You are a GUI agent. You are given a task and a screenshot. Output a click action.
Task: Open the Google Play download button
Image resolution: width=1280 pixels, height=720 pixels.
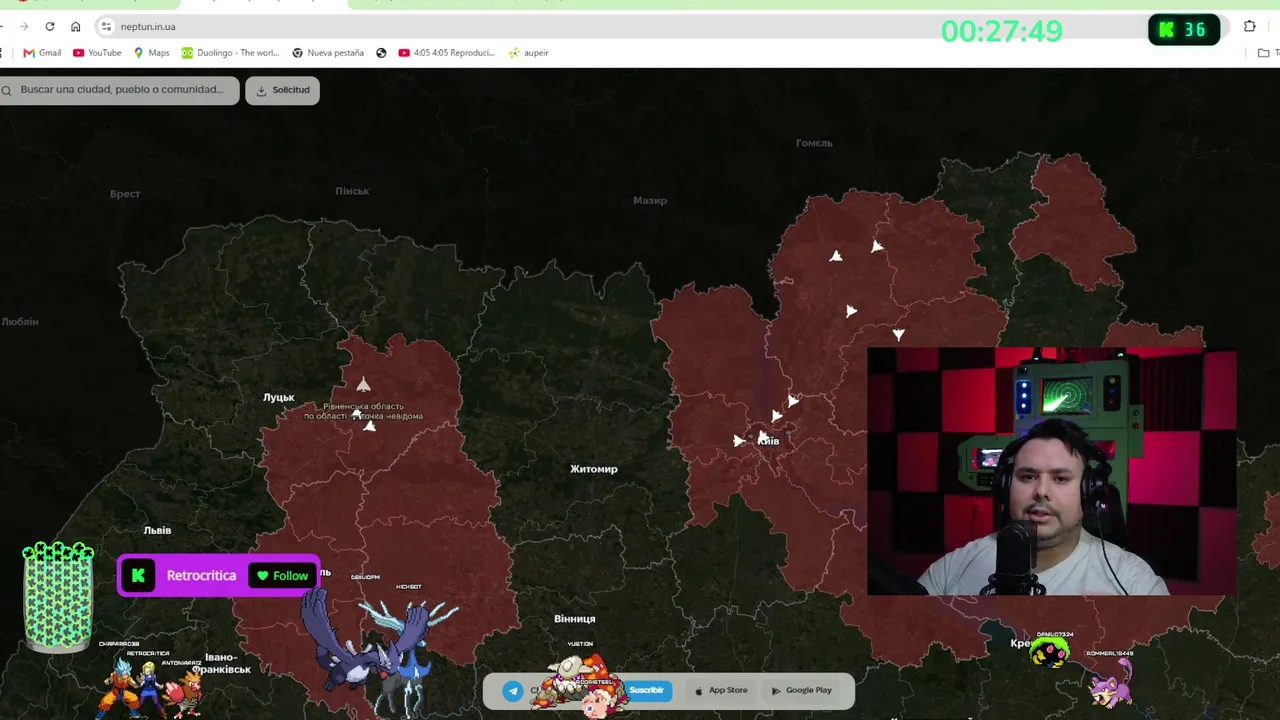click(802, 690)
